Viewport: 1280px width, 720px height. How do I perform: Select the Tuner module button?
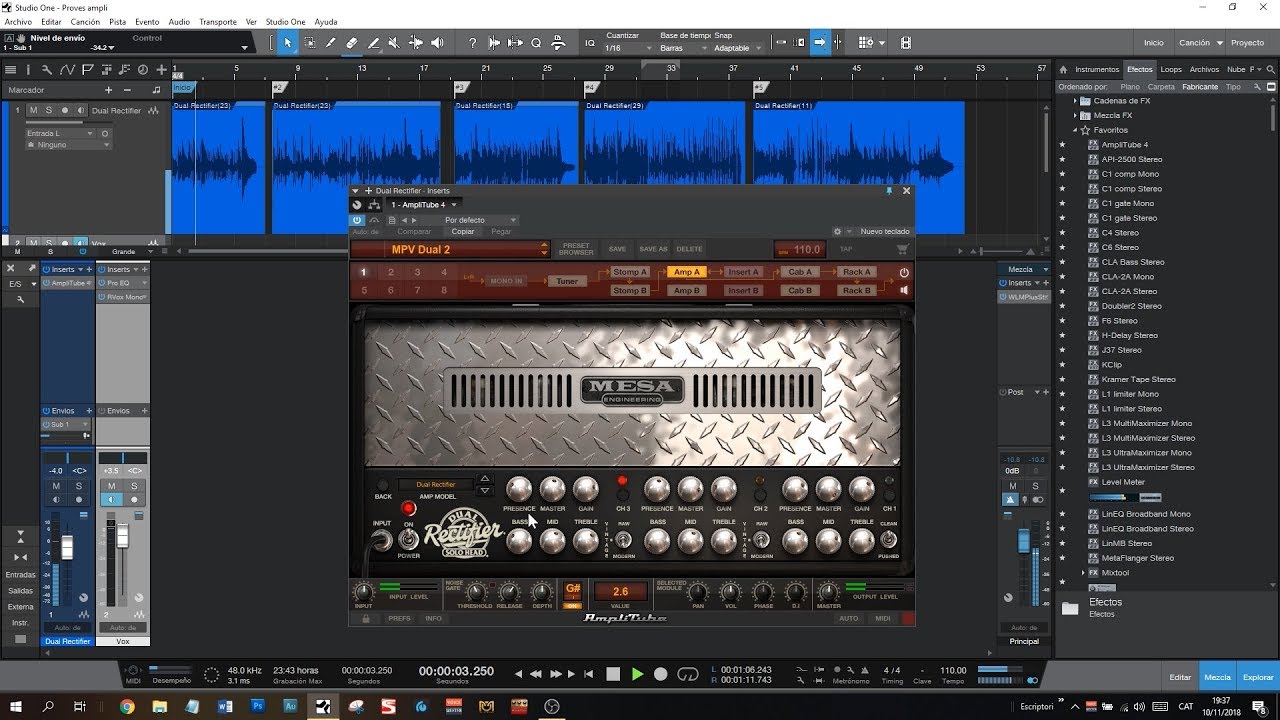(x=567, y=281)
